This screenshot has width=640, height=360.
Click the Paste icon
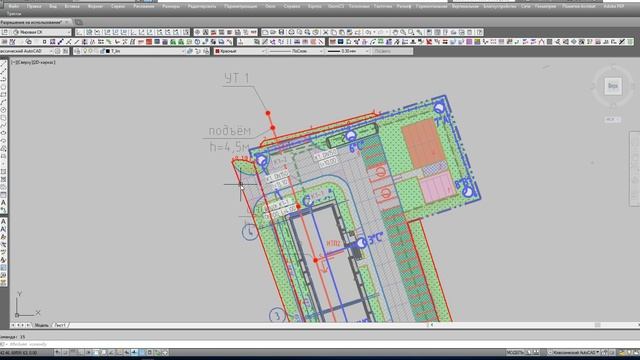(x=342, y=32)
